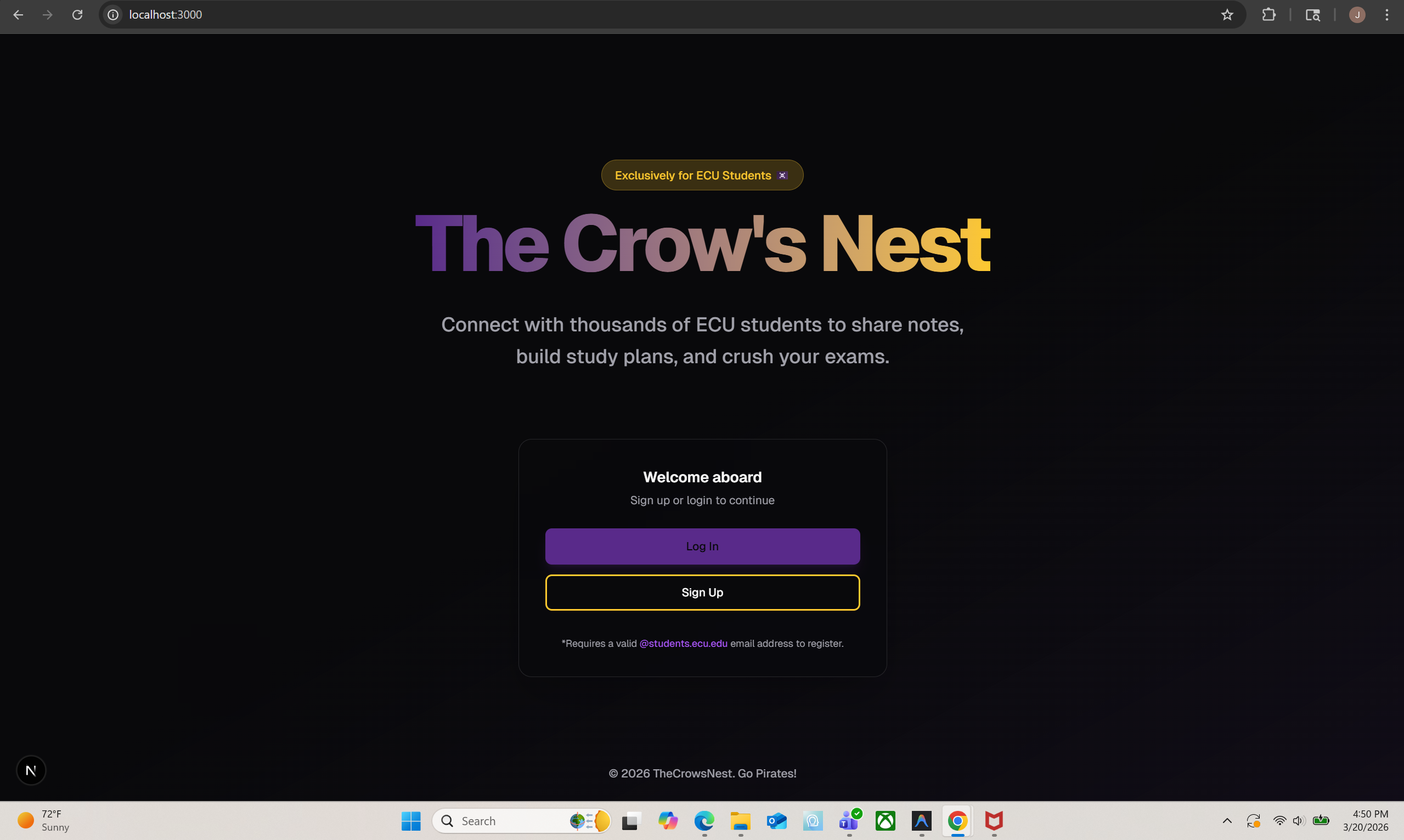Click the taskbar Search box
This screenshot has height=840, width=1404.
click(x=521, y=821)
